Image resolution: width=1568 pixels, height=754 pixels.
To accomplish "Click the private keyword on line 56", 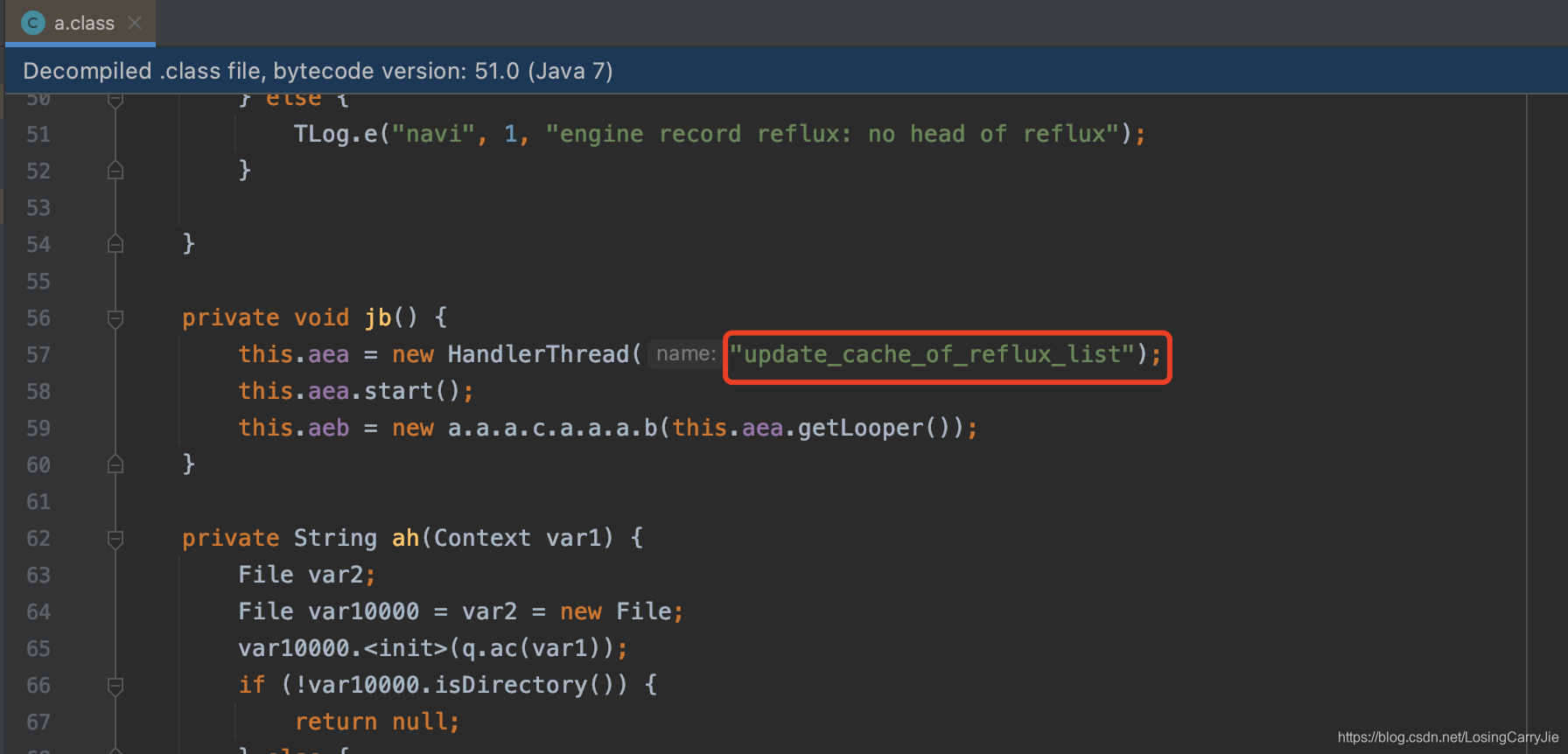I will (x=231, y=318).
